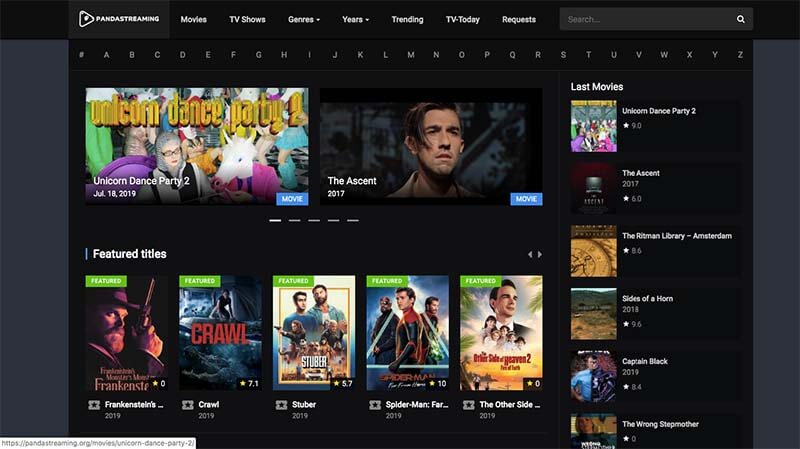This screenshot has width=800, height=449.
Task: Open The Other Side of Heaven 2 poster
Action: 501,333
